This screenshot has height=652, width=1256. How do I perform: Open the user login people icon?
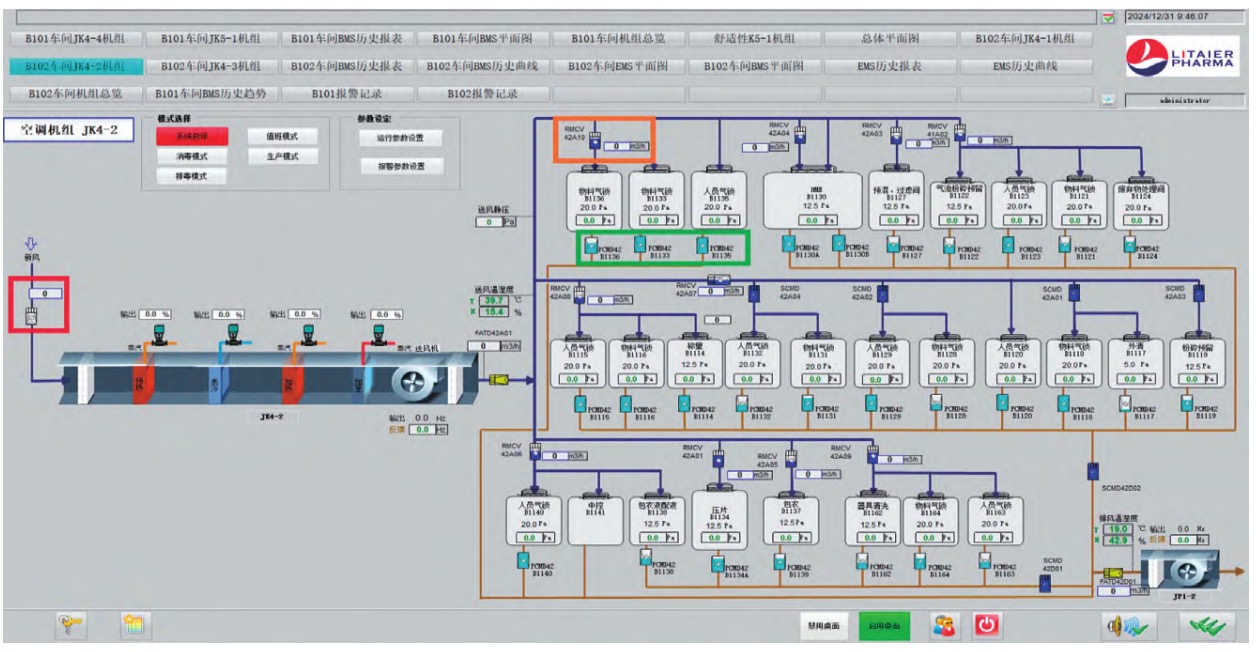(944, 625)
